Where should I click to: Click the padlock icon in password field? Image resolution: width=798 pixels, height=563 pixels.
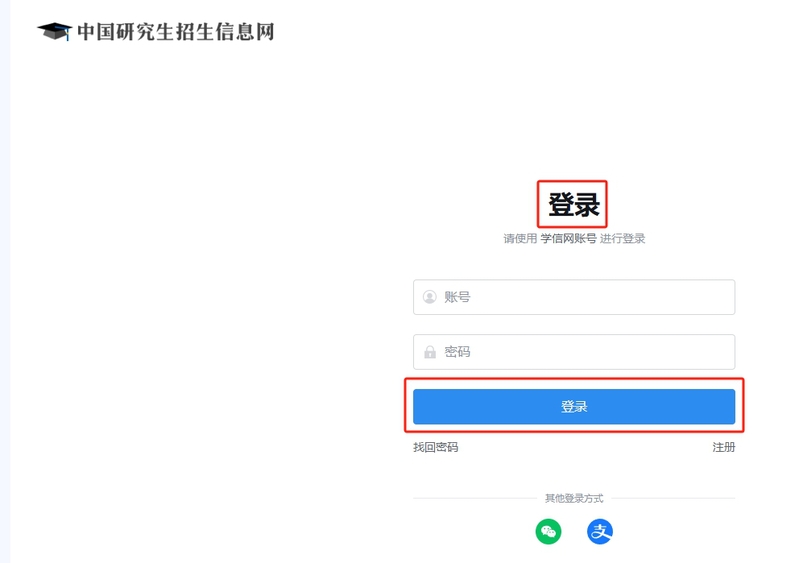point(430,352)
